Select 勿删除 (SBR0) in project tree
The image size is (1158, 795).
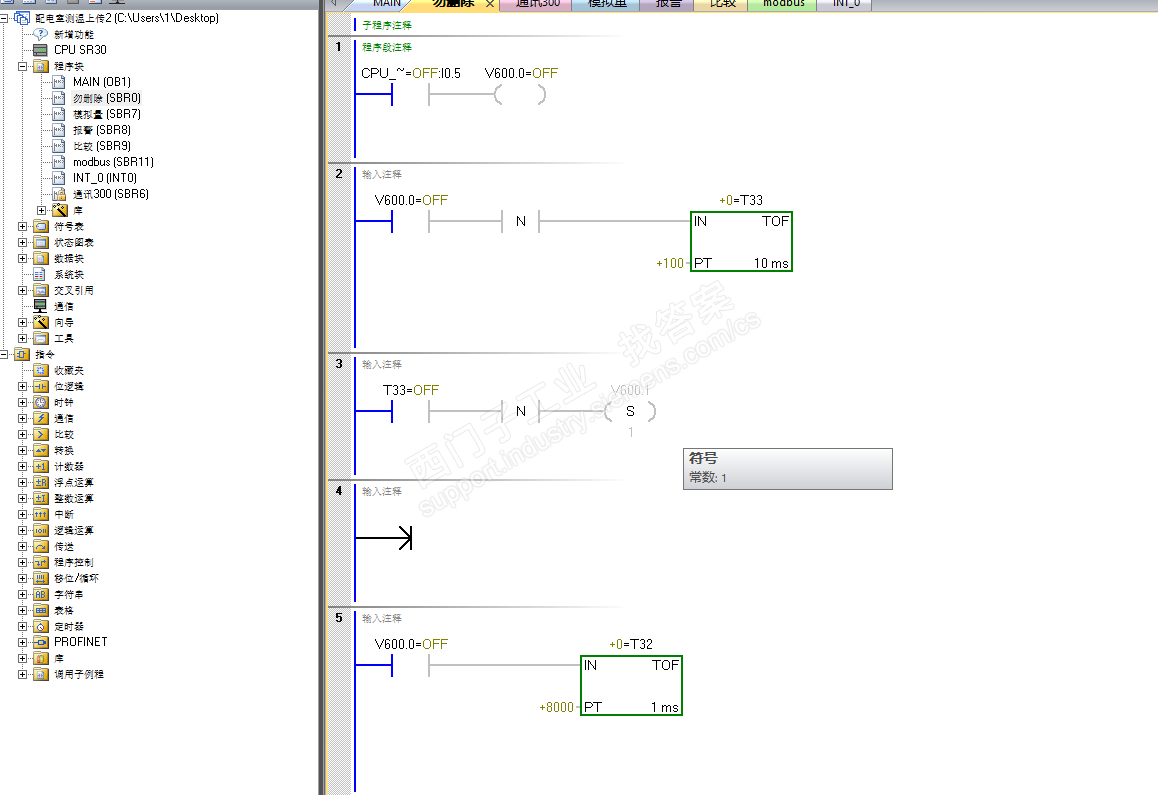point(106,98)
